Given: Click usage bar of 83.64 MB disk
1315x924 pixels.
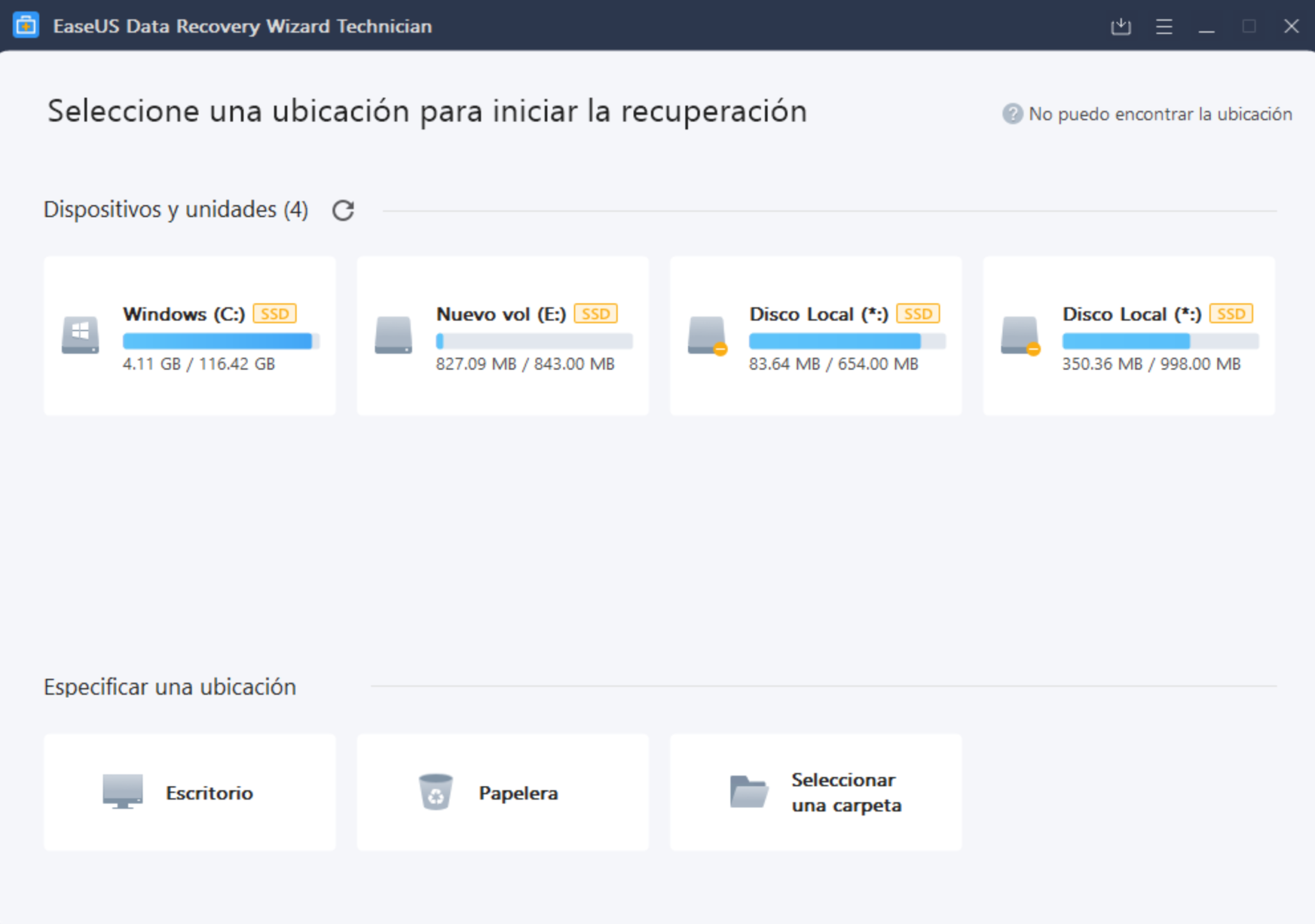Looking at the screenshot, I should (x=848, y=341).
